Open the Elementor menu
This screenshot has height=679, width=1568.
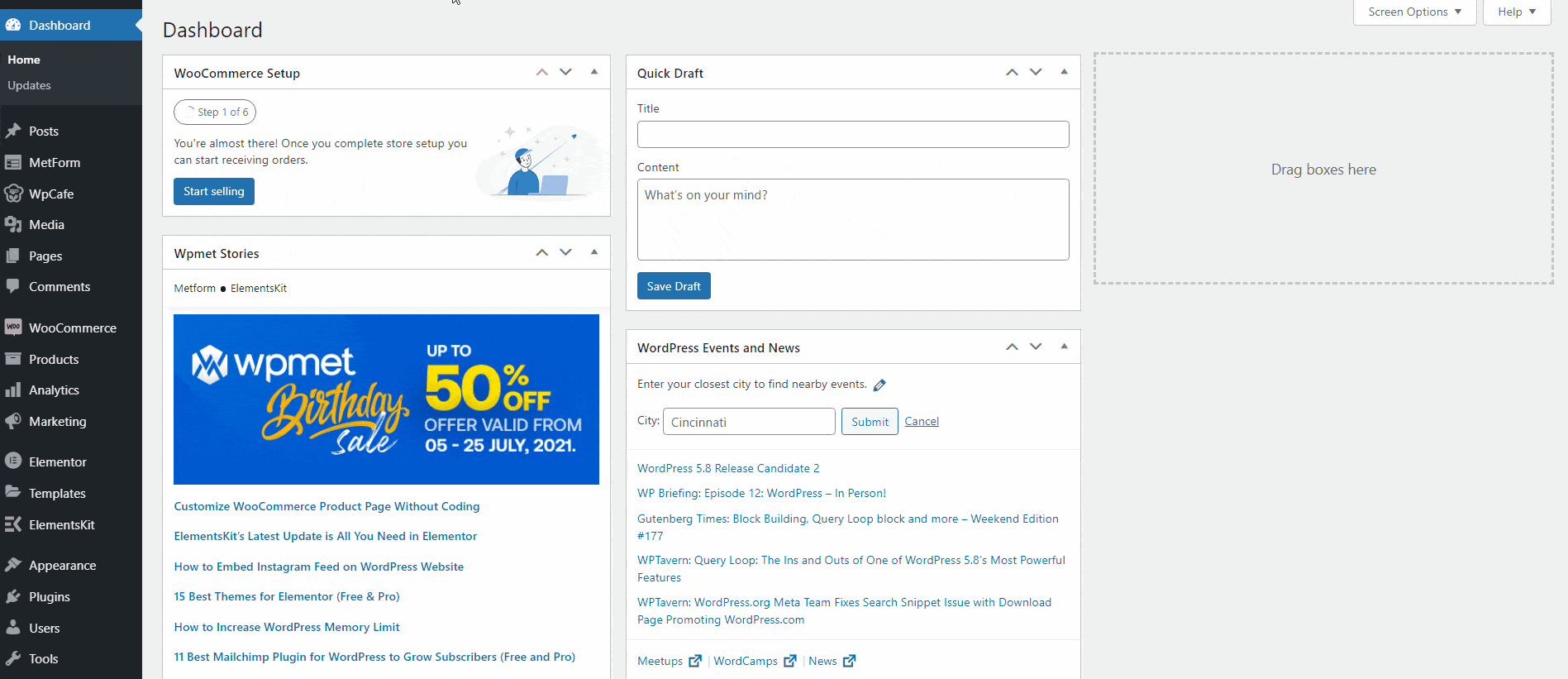point(71,461)
